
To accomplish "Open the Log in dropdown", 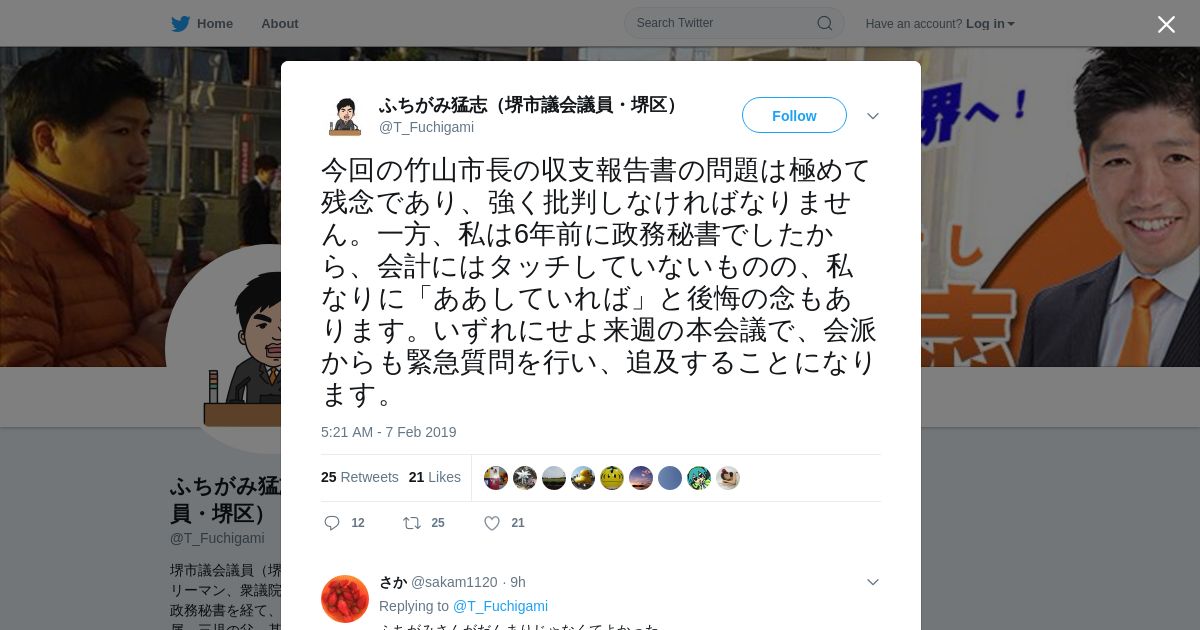I will pyautogui.click(x=990, y=24).
